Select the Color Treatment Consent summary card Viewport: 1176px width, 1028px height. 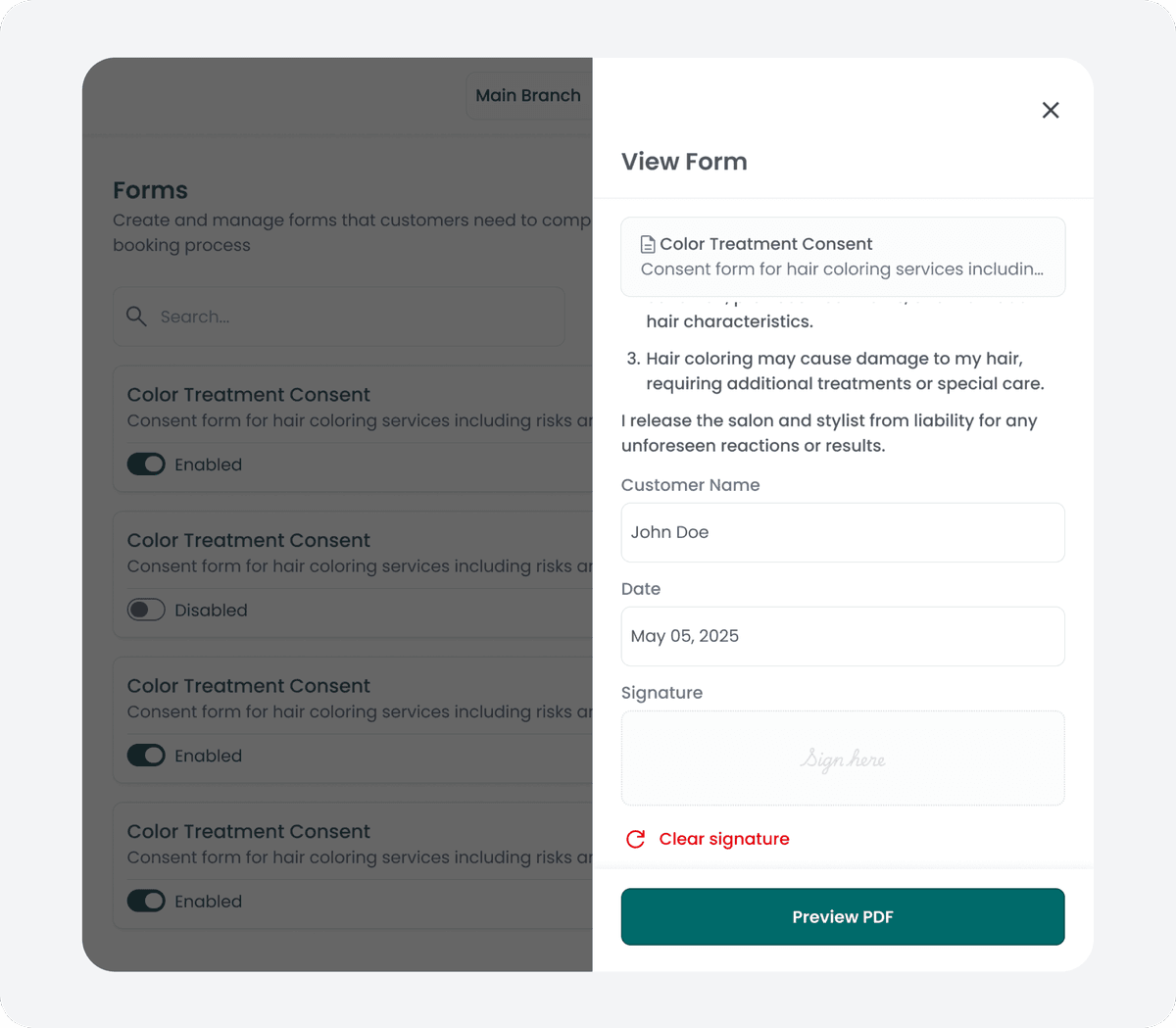tap(843, 256)
